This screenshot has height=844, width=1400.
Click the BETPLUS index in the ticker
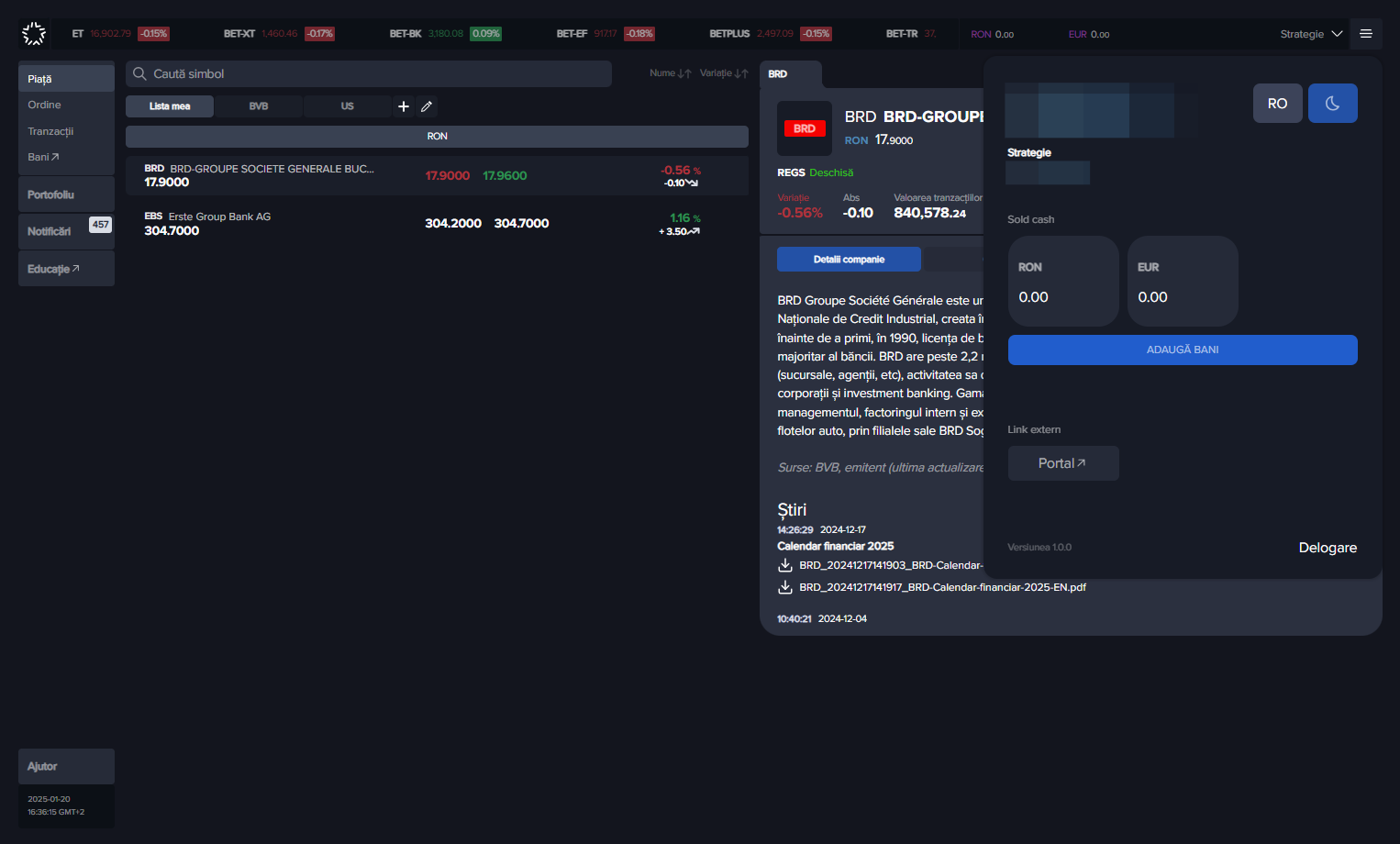point(771,34)
